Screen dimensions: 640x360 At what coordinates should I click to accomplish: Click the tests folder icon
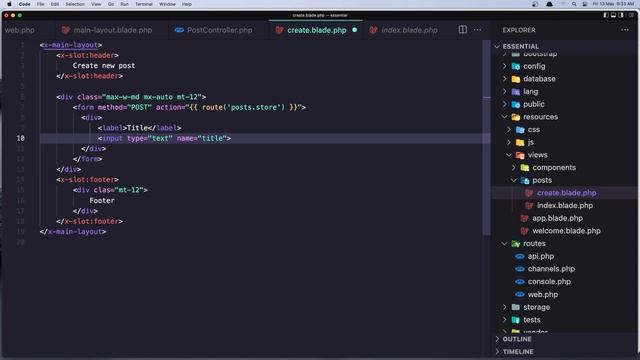(516, 320)
